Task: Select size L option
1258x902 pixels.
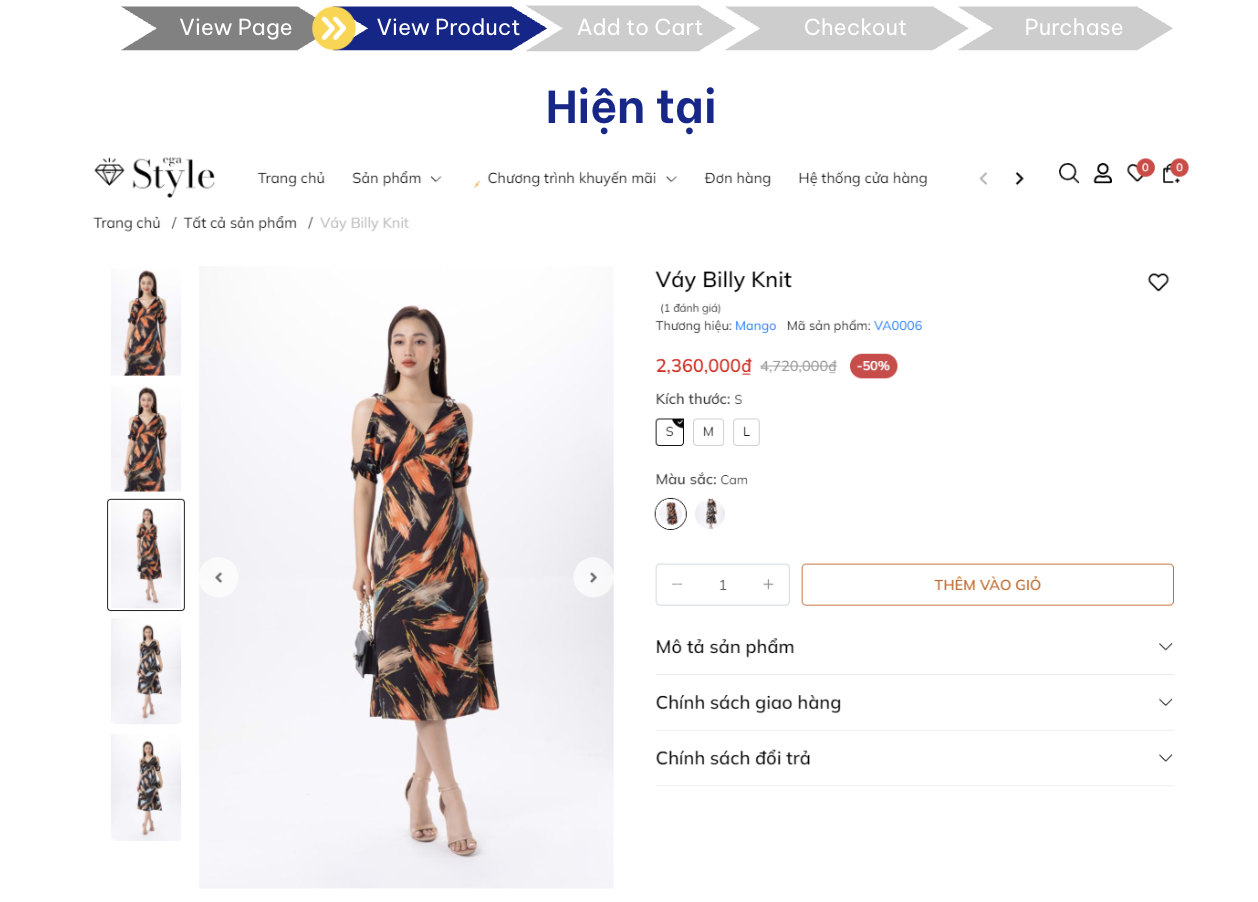Action: tap(746, 432)
